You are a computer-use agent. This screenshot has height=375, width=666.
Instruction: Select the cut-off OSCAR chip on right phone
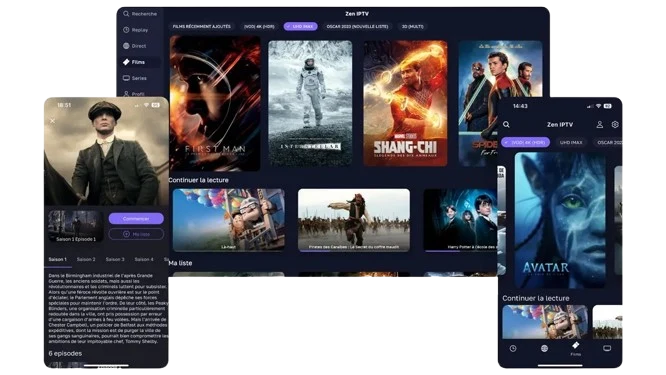click(608, 142)
